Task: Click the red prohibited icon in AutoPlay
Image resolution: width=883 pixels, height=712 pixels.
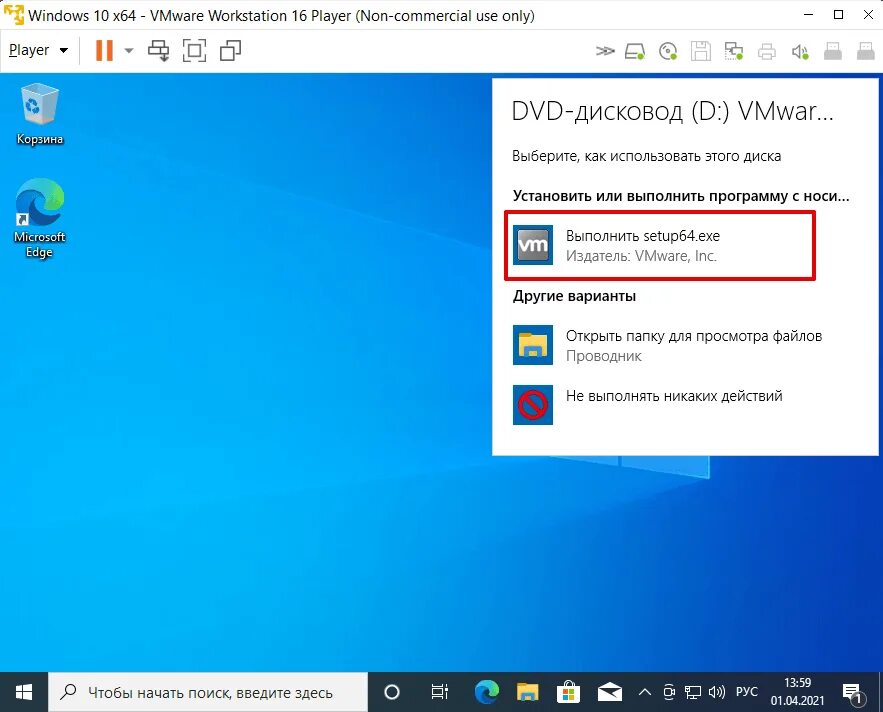Action: pos(533,404)
